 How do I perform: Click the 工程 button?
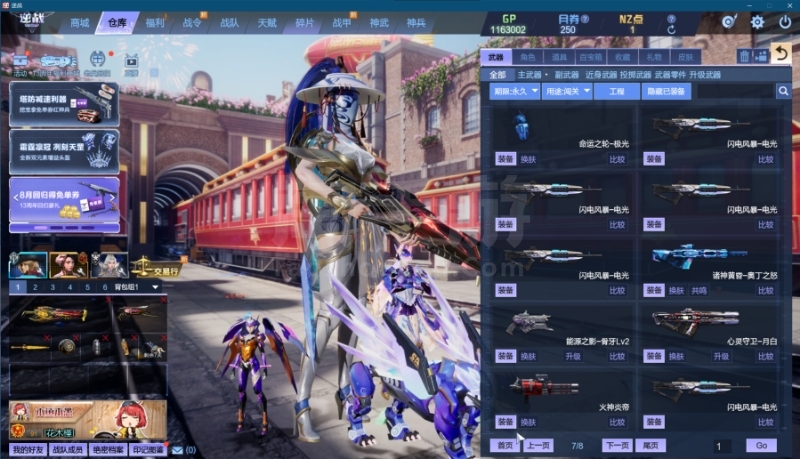pos(616,91)
